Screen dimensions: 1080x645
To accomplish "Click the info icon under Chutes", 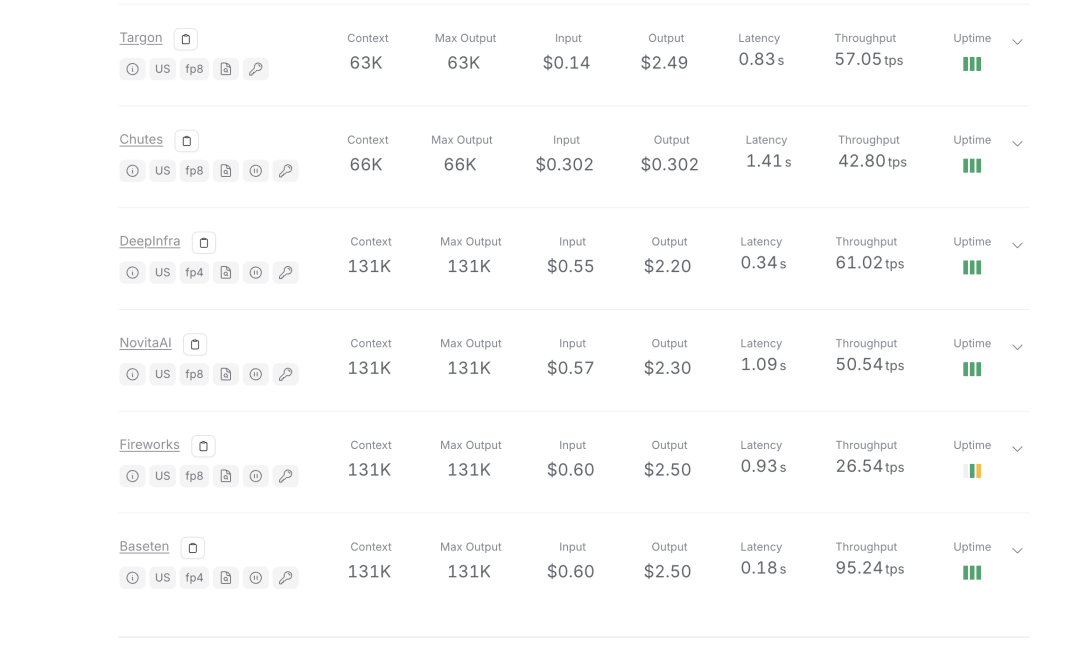I will pos(132,171).
